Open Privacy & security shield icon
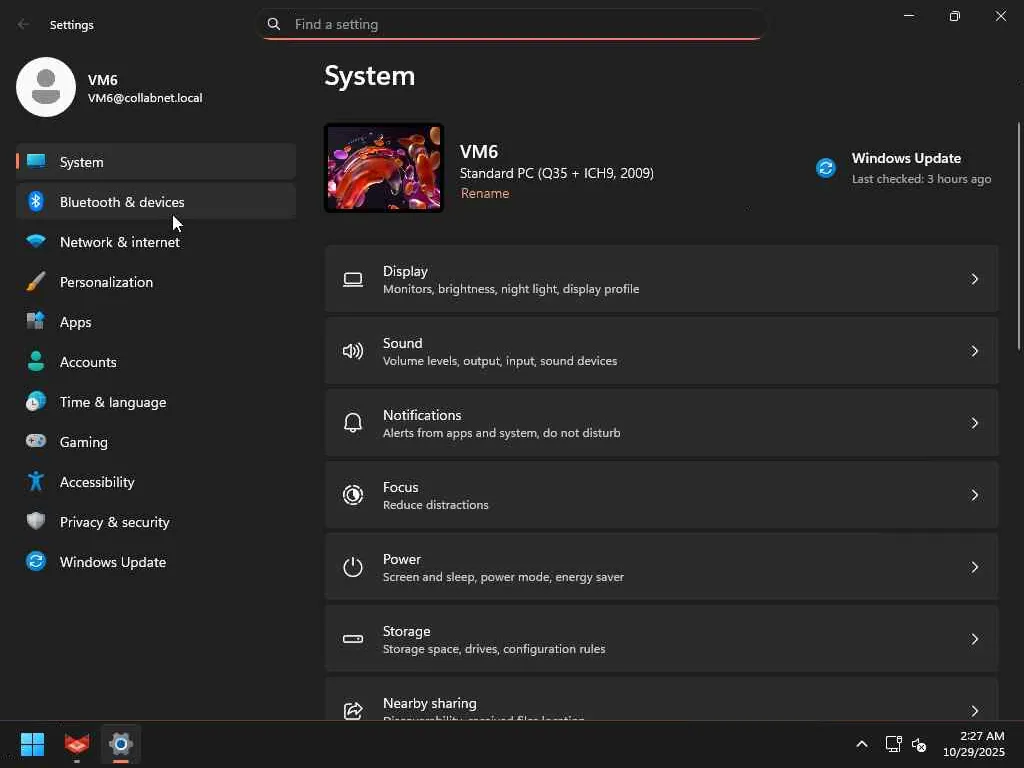 tap(36, 522)
